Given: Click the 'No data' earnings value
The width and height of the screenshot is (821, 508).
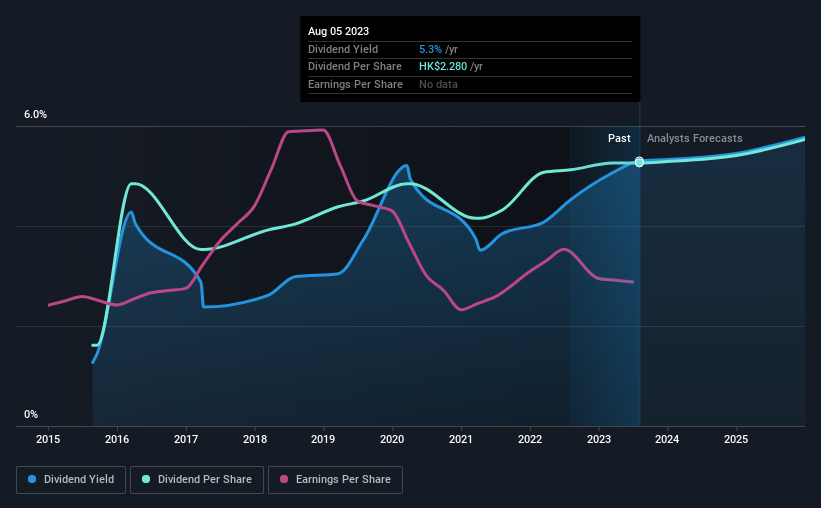Looking at the screenshot, I should (x=438, y=84).
